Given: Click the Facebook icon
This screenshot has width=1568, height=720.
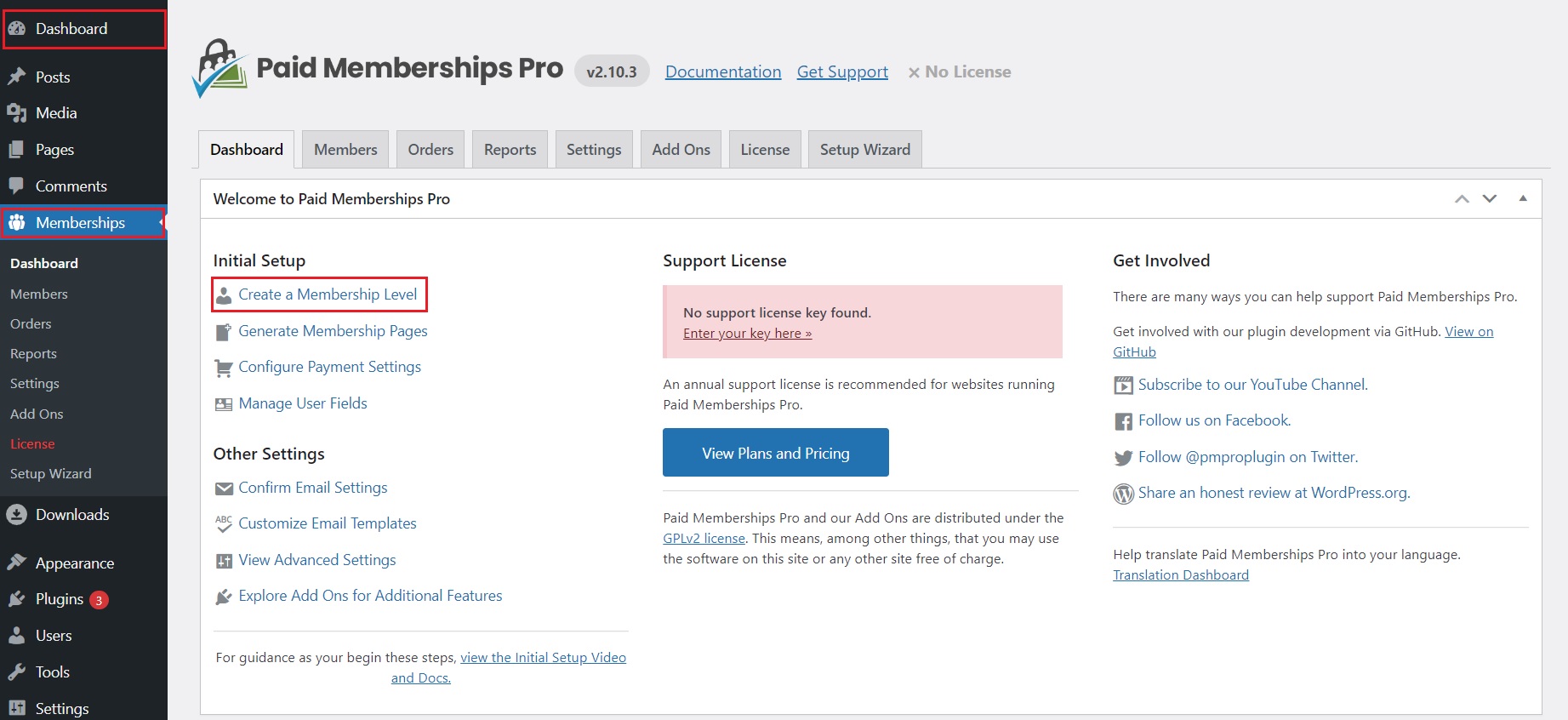Looking at the screenshot, I should point(1123,421).
